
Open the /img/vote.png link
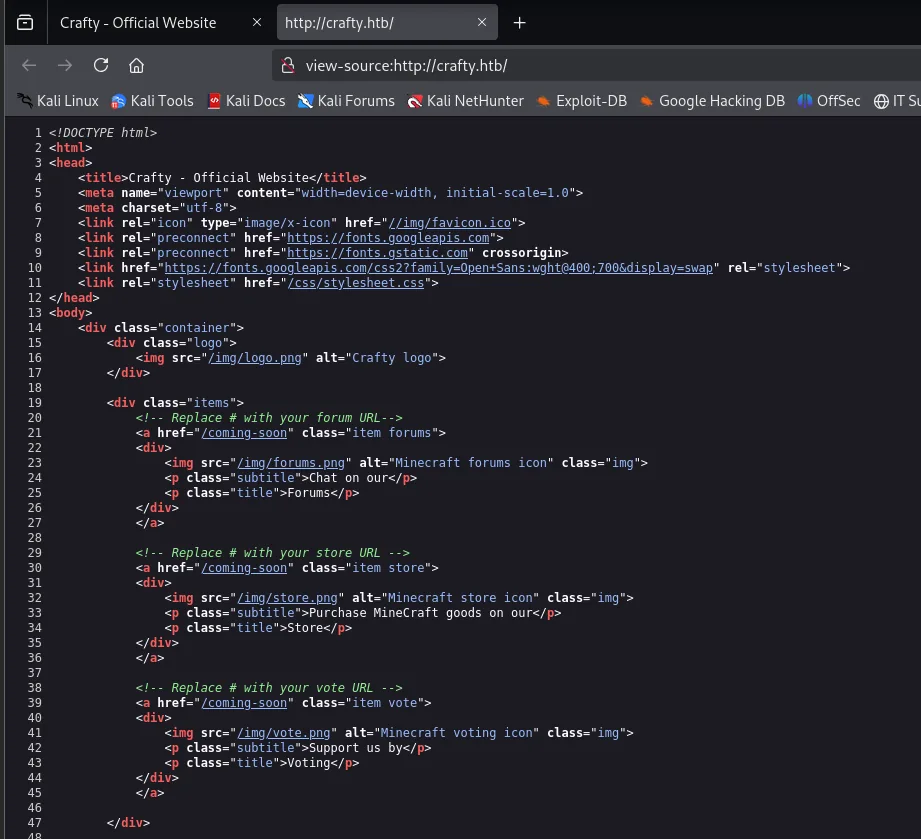(x=284, y=733)
